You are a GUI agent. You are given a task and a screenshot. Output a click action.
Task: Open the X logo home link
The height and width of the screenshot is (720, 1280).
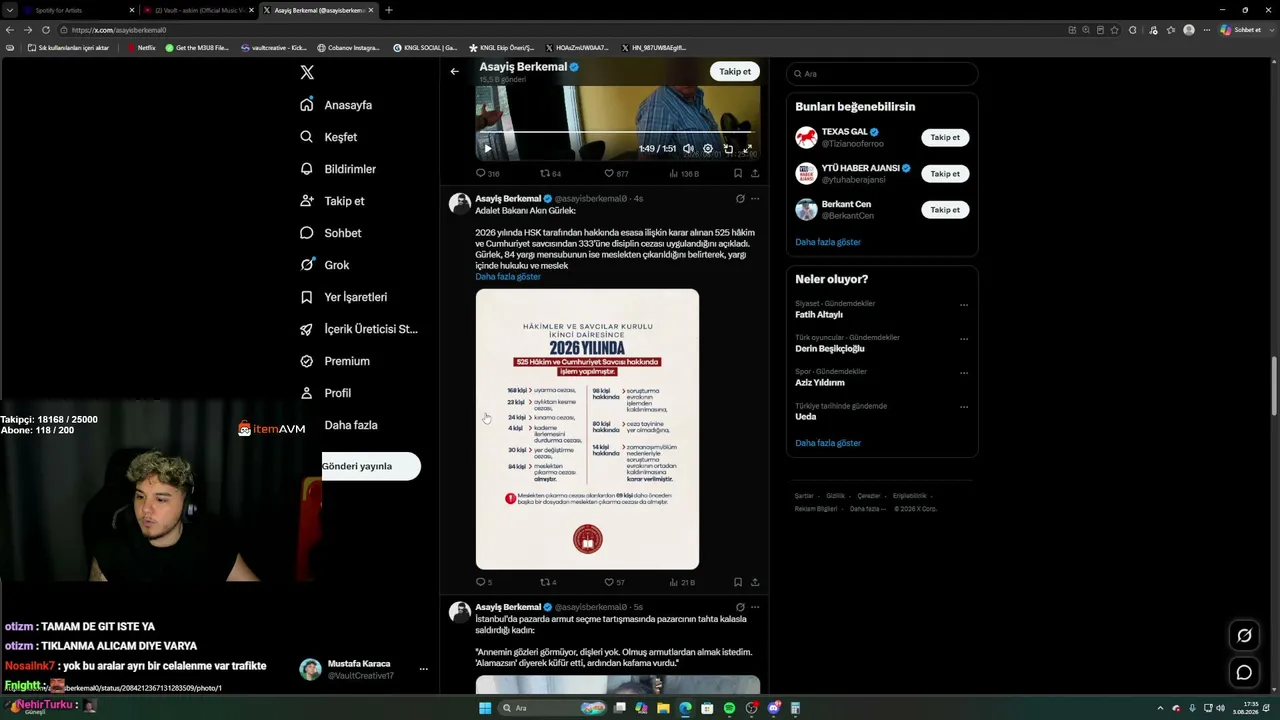307,72
